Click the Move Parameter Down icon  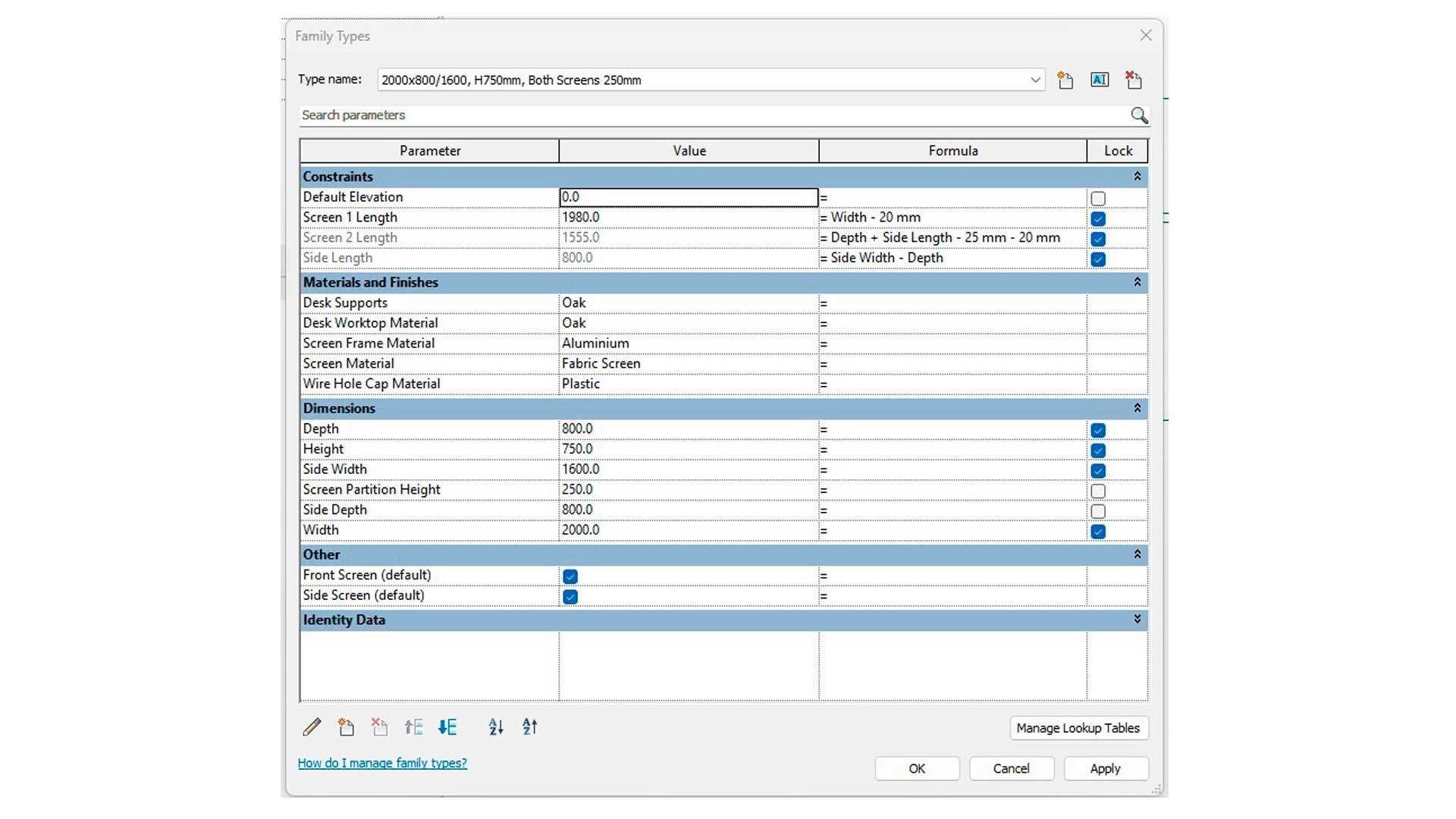pos(447,727)
